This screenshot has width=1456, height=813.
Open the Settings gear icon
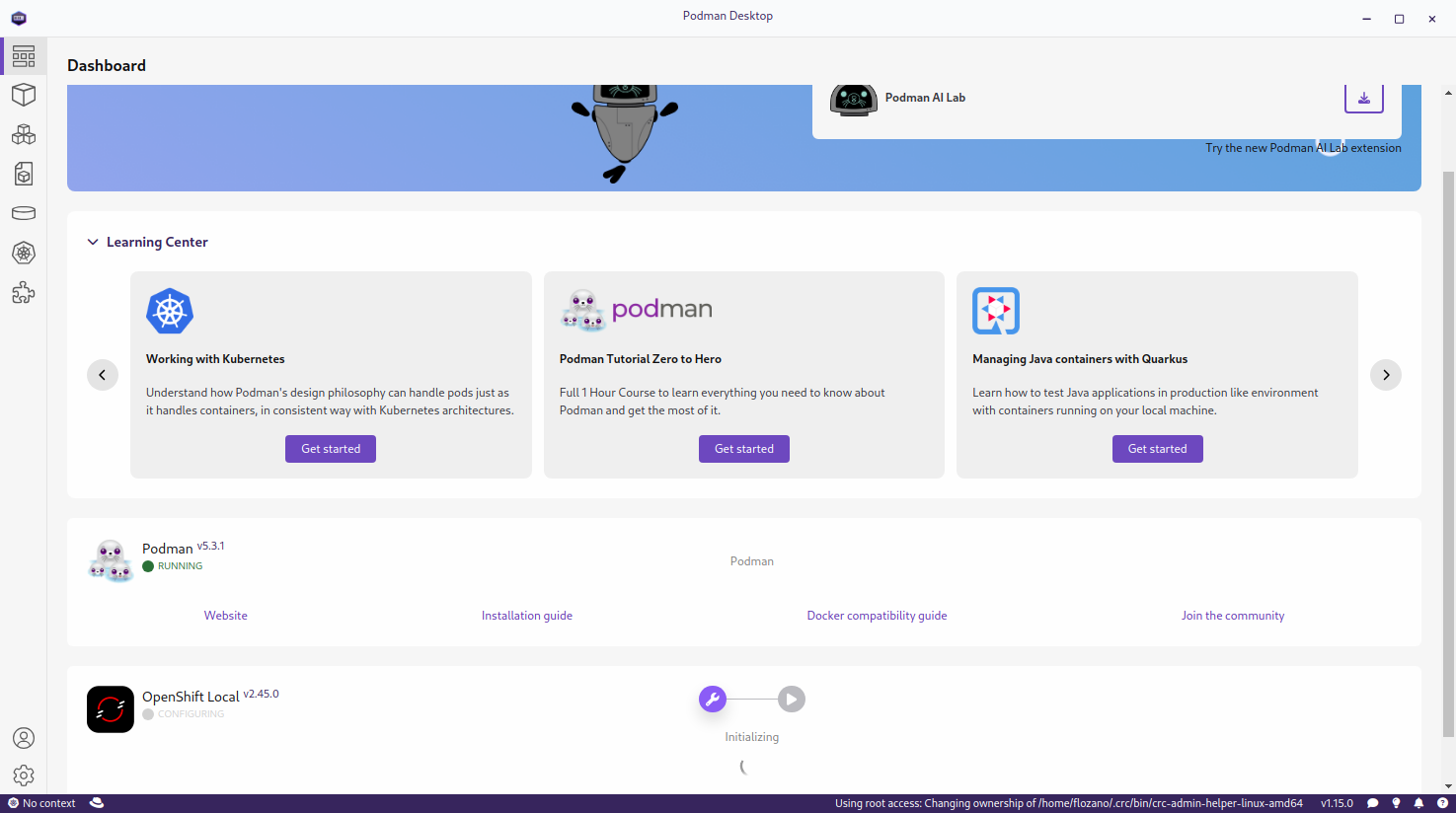[x=24, y=776]
